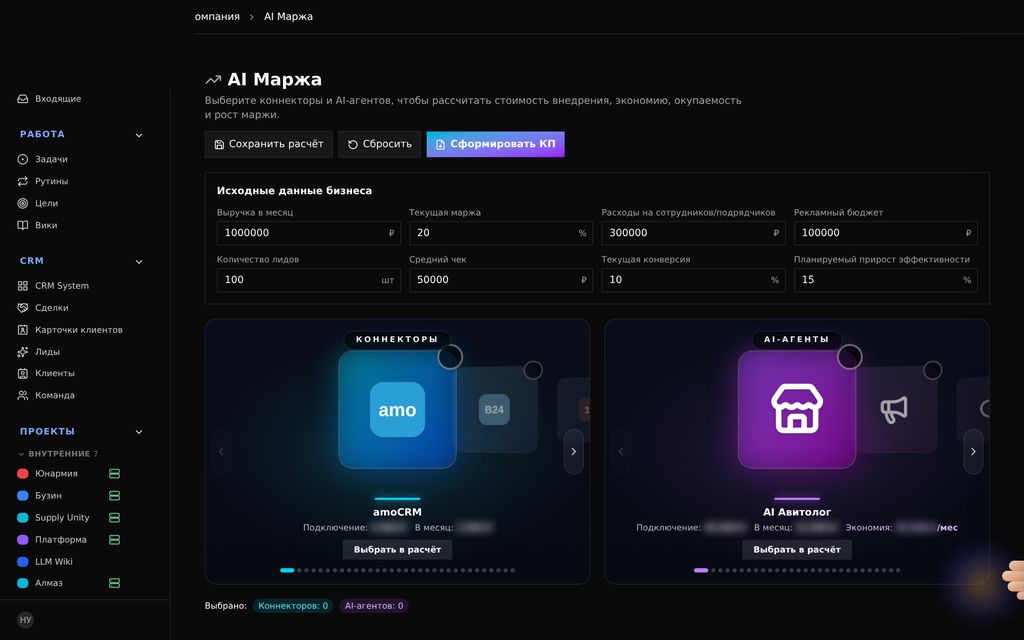The width and height of the screenshot is (1024, 640).
Task: Click the Сформировать КП button
Action: coord(496,144)
